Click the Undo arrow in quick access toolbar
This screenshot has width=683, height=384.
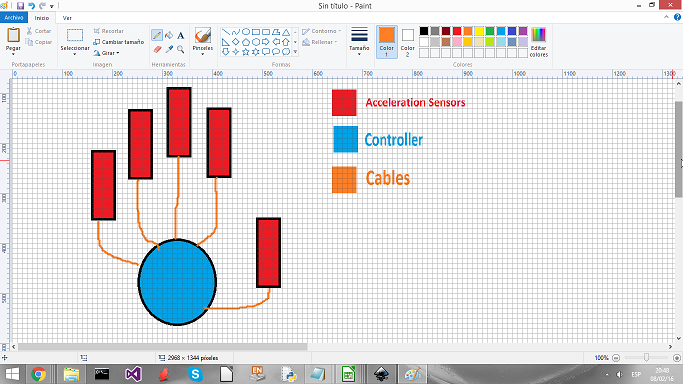(x=31, y=6)
